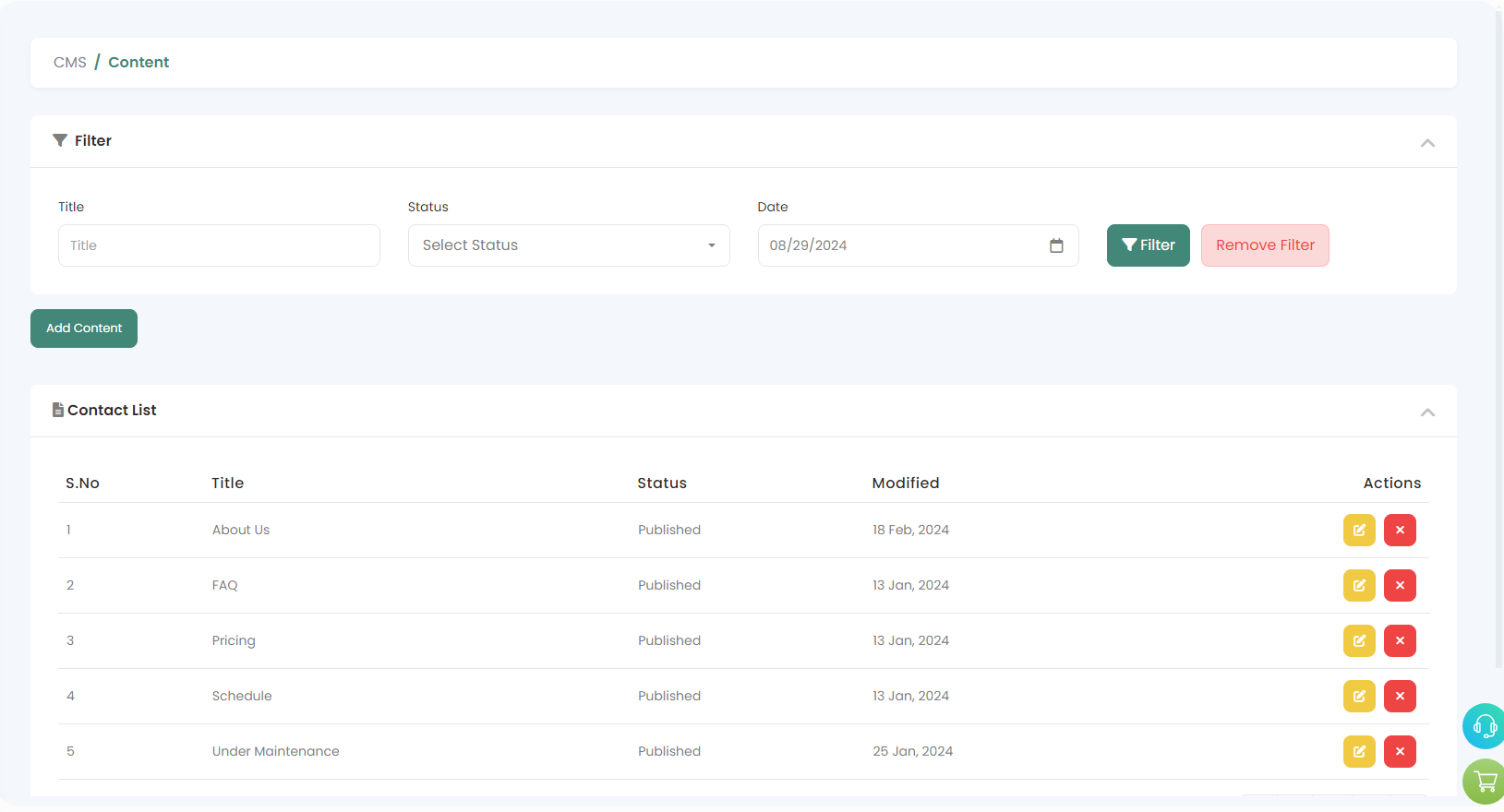
Task: Focus the Title filter input field
Action: tap(219, 245)
